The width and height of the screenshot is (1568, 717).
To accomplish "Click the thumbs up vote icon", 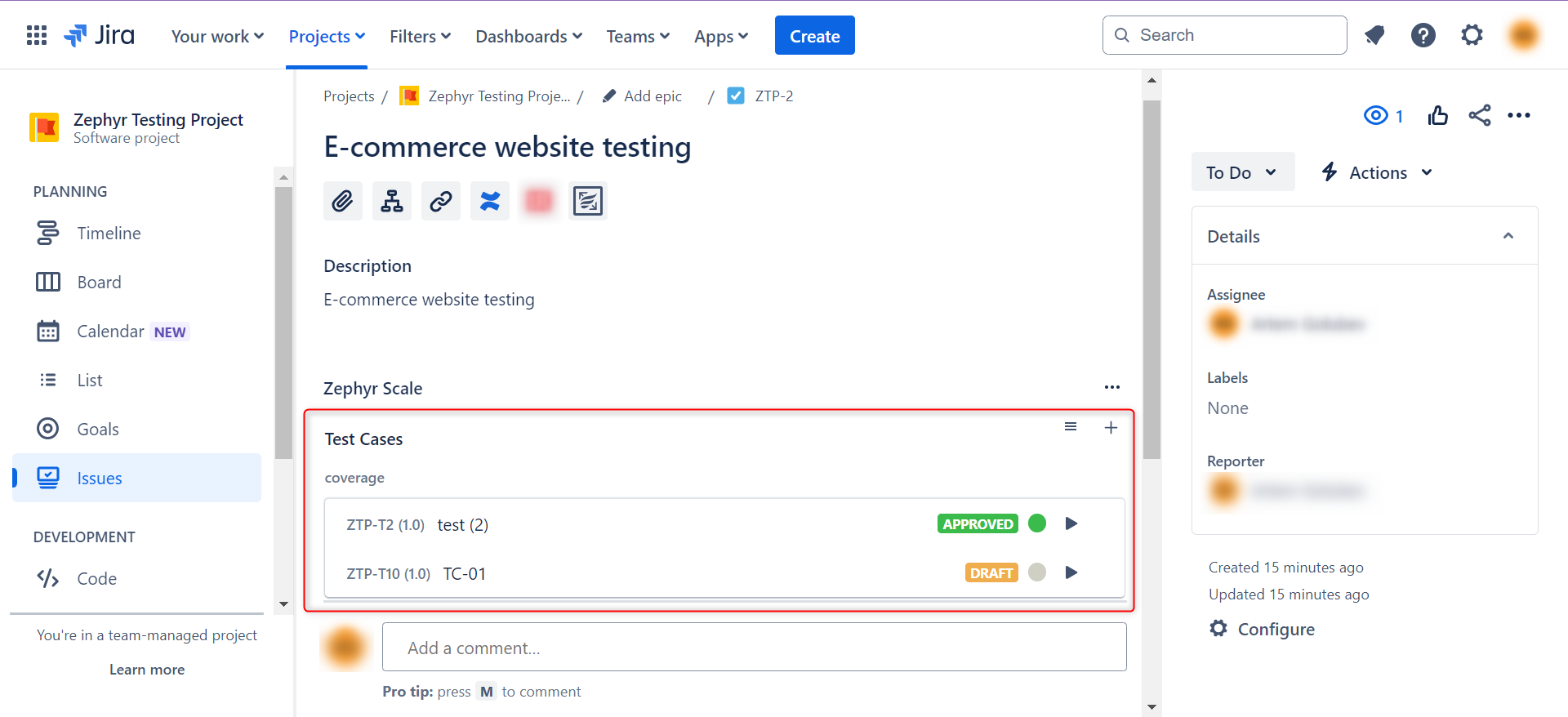I will click(1438, 116).
